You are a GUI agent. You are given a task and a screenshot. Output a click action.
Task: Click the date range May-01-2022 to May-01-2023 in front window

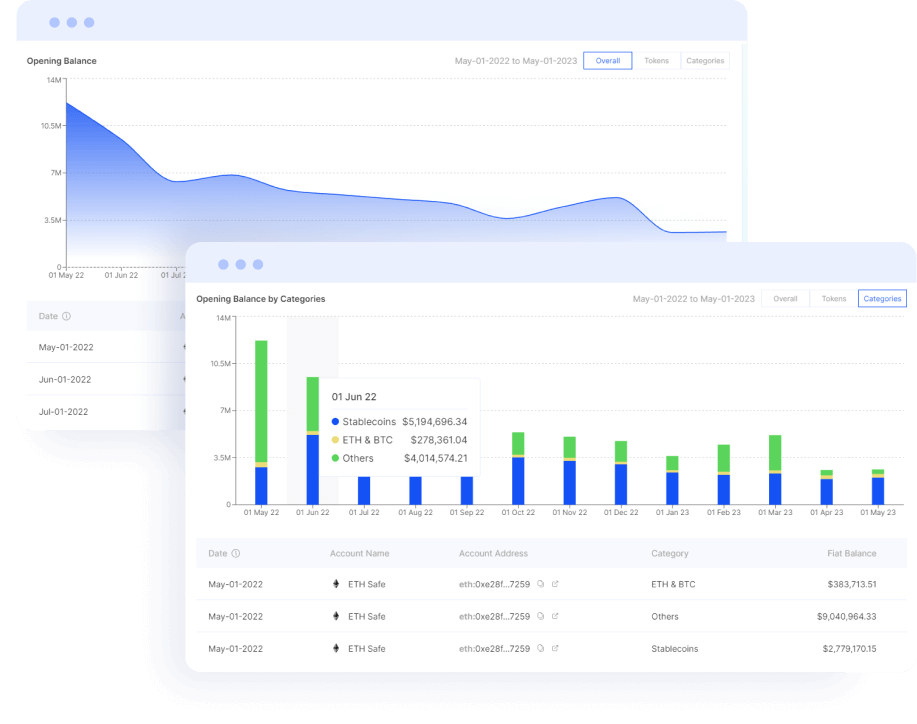(x=693, y=299)
